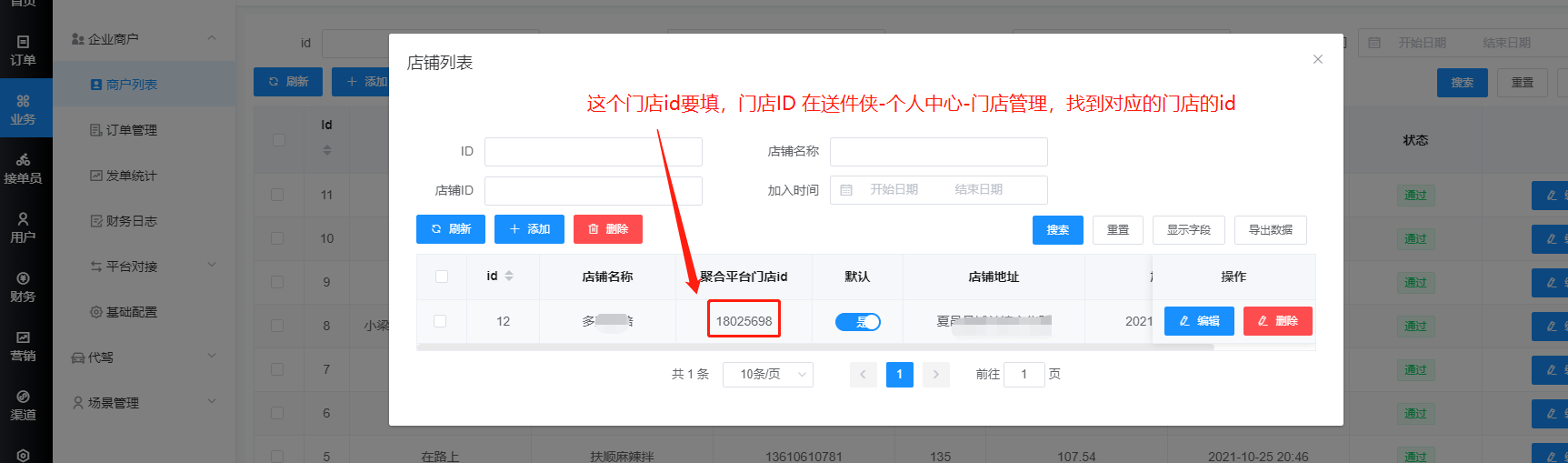Image resolution: width=1568 pixels, height=463 pixels.
Task: Select page 1 in dialog pagination
Action: coord(900,374)
